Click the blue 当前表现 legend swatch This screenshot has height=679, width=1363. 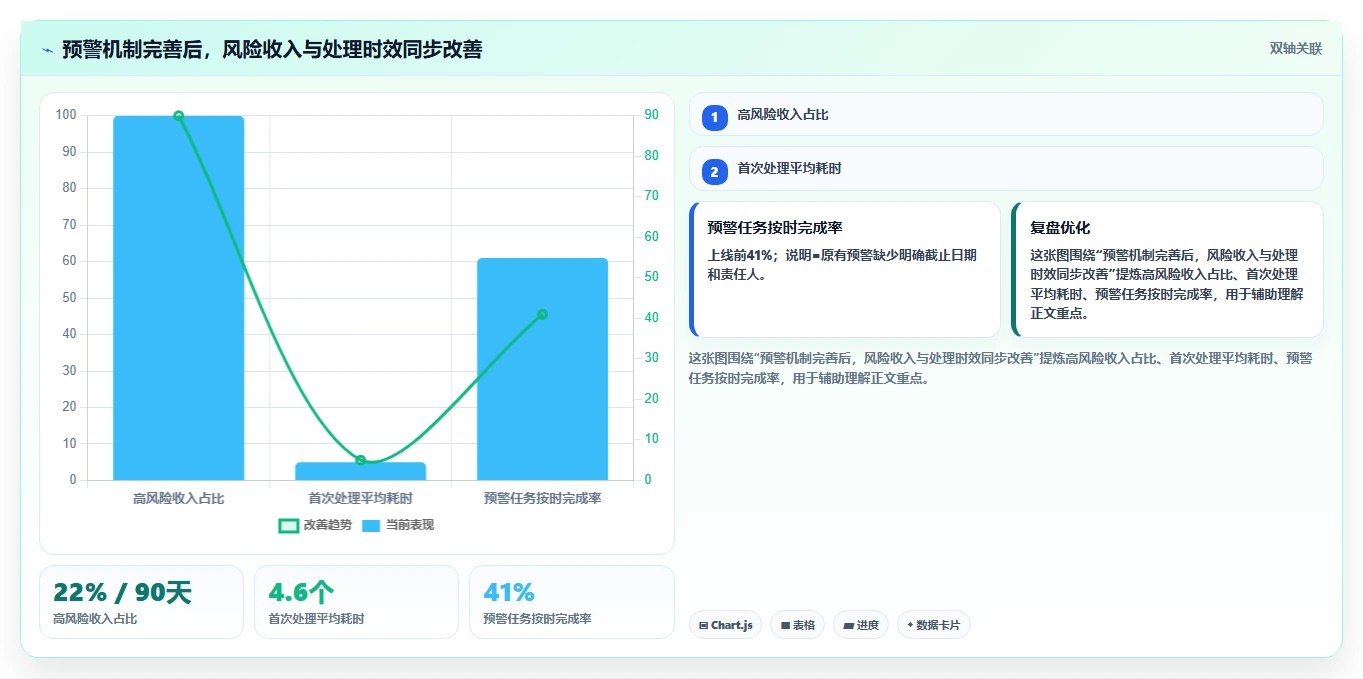pos(371,525)
